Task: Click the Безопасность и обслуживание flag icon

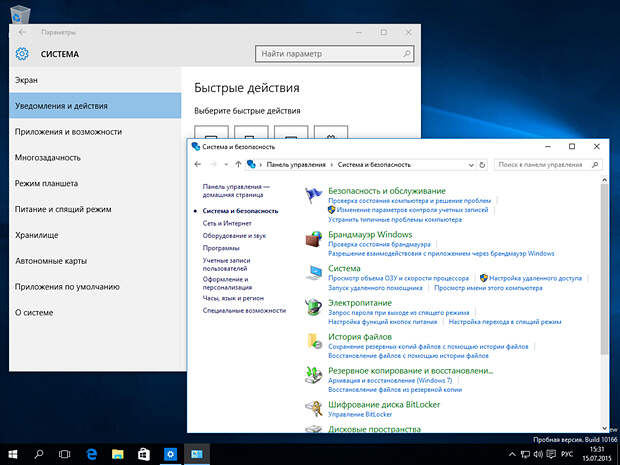Action: pos(314,195)
